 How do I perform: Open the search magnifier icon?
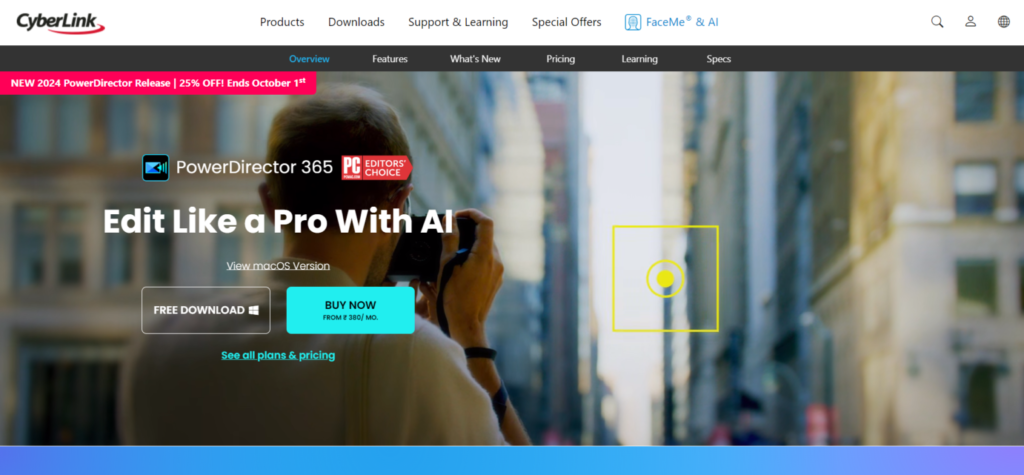pyautogui.click(x=937, y=22)
